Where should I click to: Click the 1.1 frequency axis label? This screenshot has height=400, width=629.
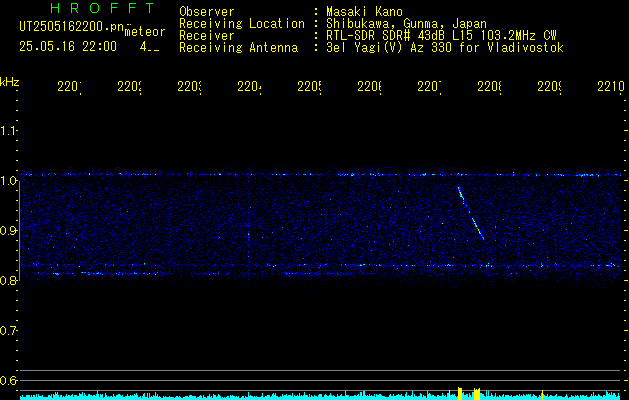[8, 130]
